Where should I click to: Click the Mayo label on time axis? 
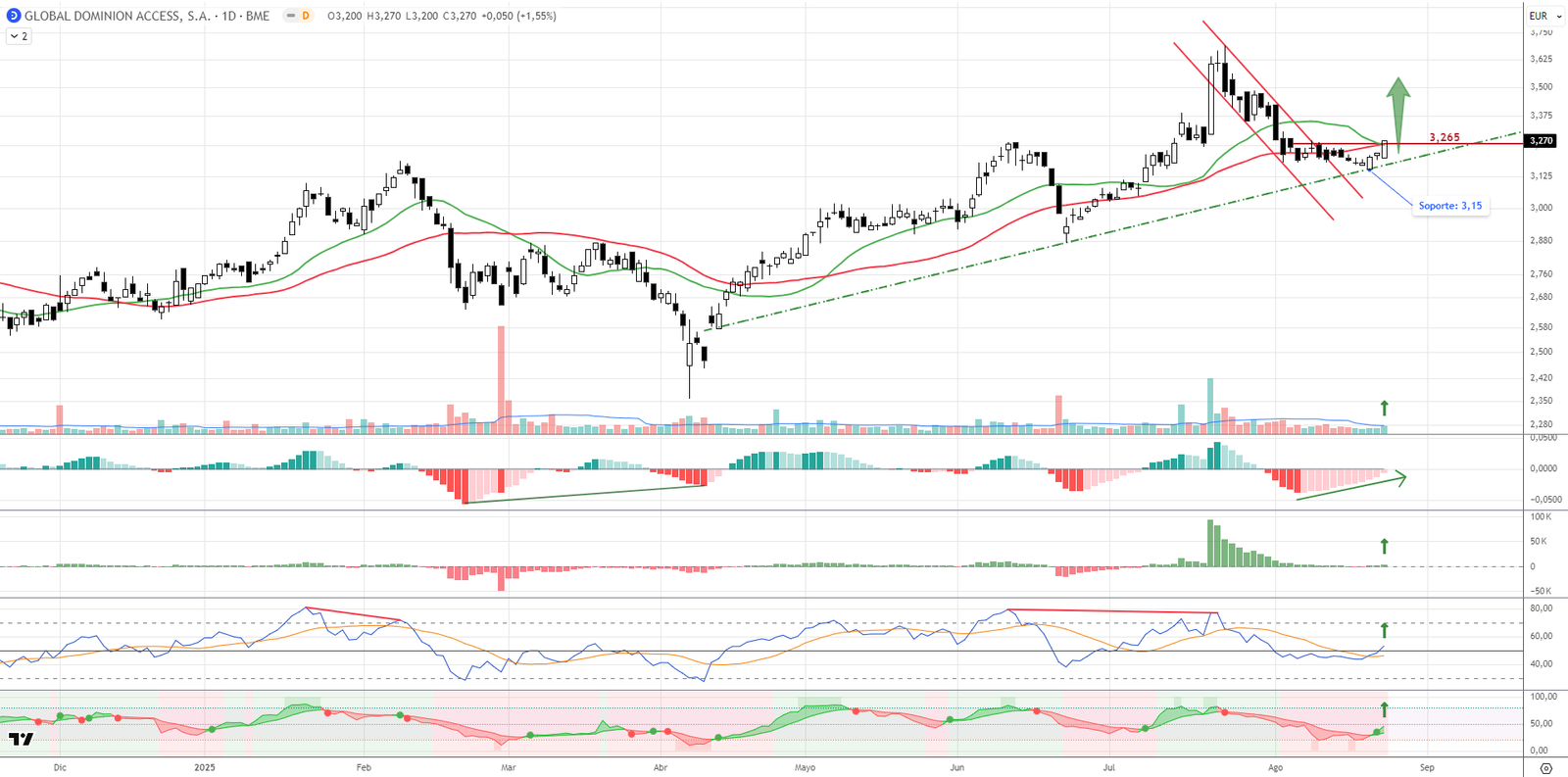click(x=805, y=767)
